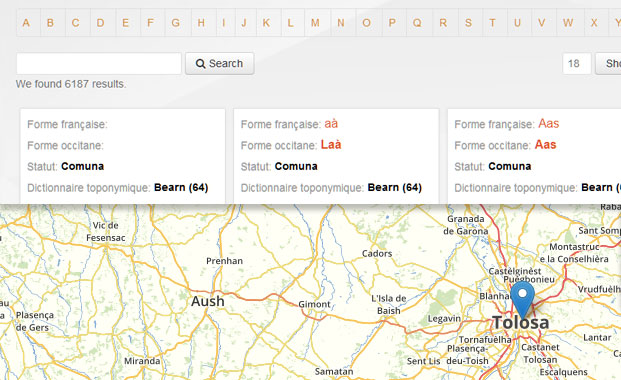The width and height of the screenshot is (621, 380).
Task: Choose letter J in alphabet filter
Action: [x=244, y=23]
